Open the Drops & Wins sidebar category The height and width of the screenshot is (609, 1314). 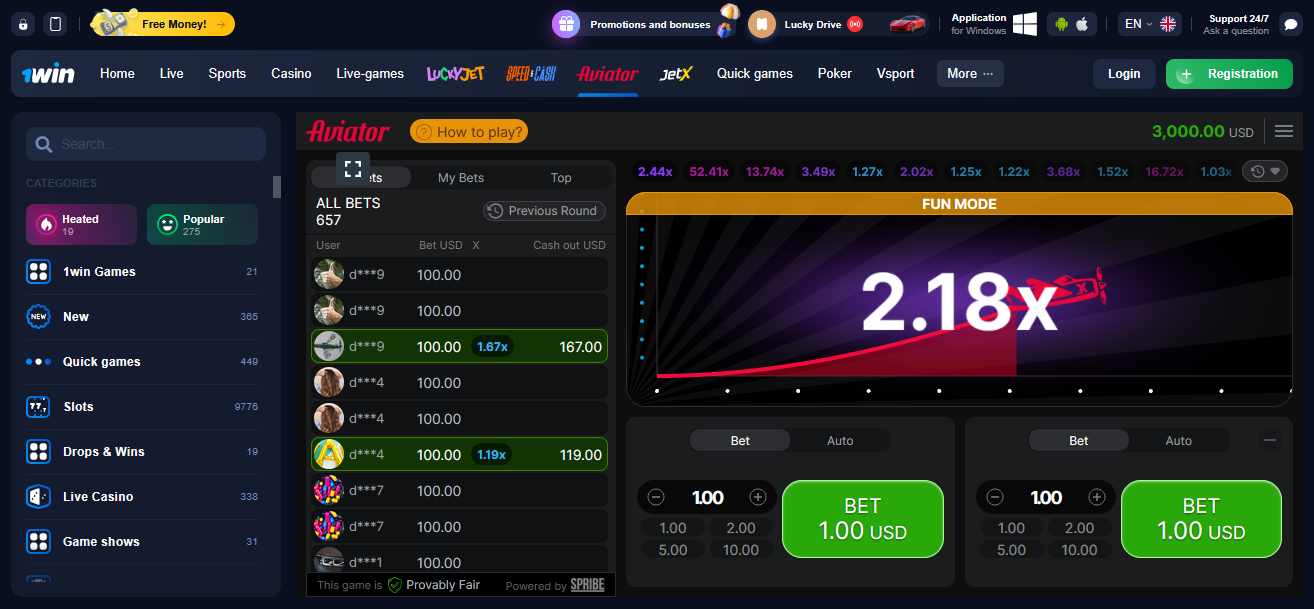click(141, 452)
